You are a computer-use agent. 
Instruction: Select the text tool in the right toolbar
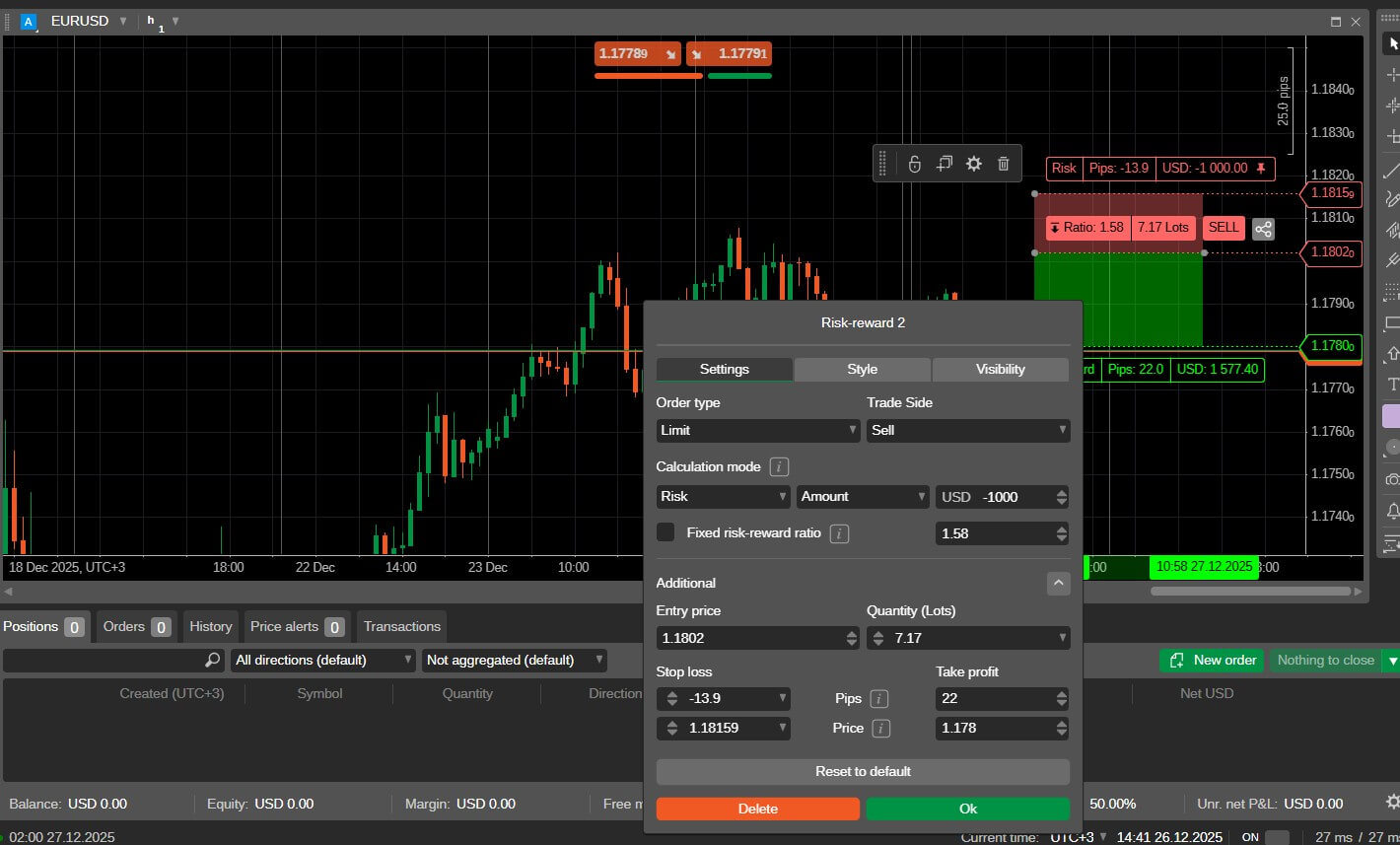coord(1392,385)
